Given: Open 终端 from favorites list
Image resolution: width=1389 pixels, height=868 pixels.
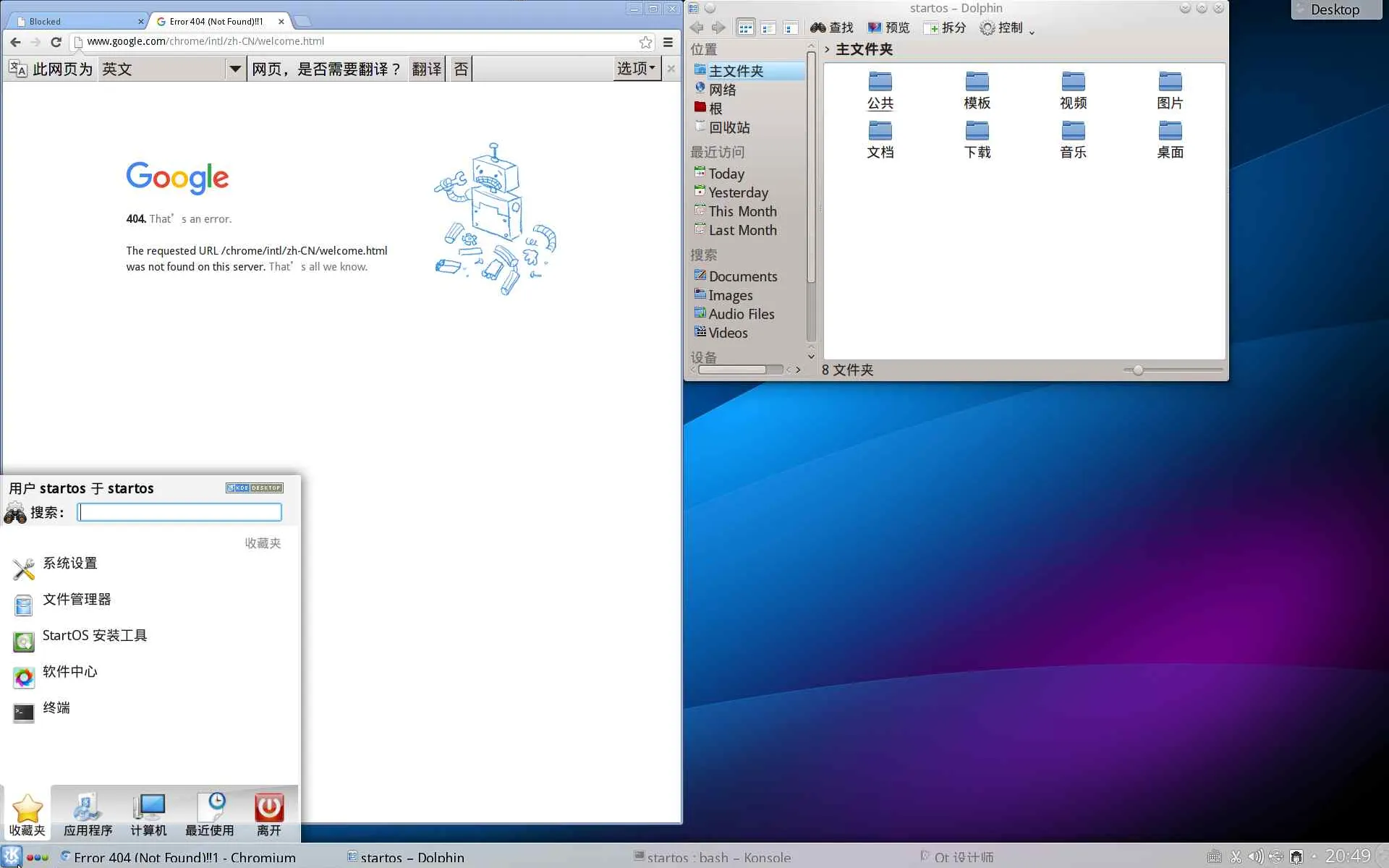Looking at the screenshot, I should [56, 708].
